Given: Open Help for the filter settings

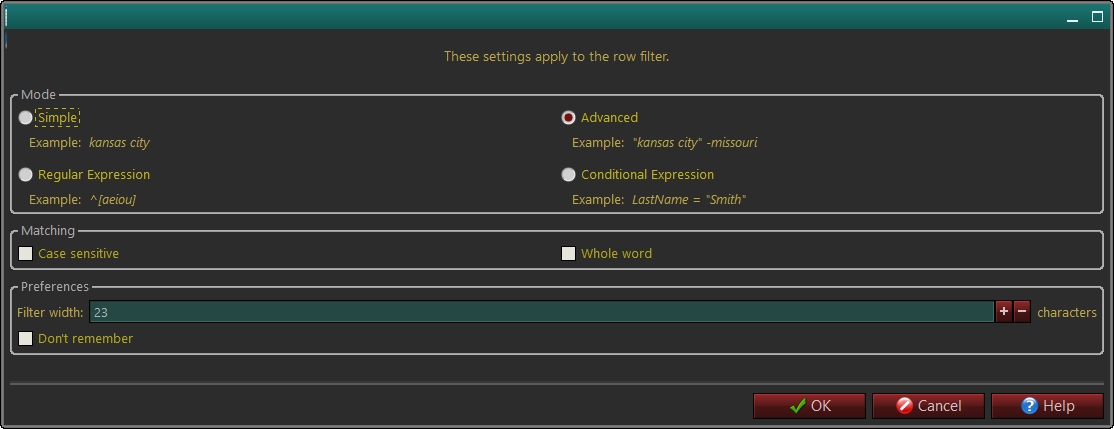Looking at the screenshot, I should coord(1047,406).
